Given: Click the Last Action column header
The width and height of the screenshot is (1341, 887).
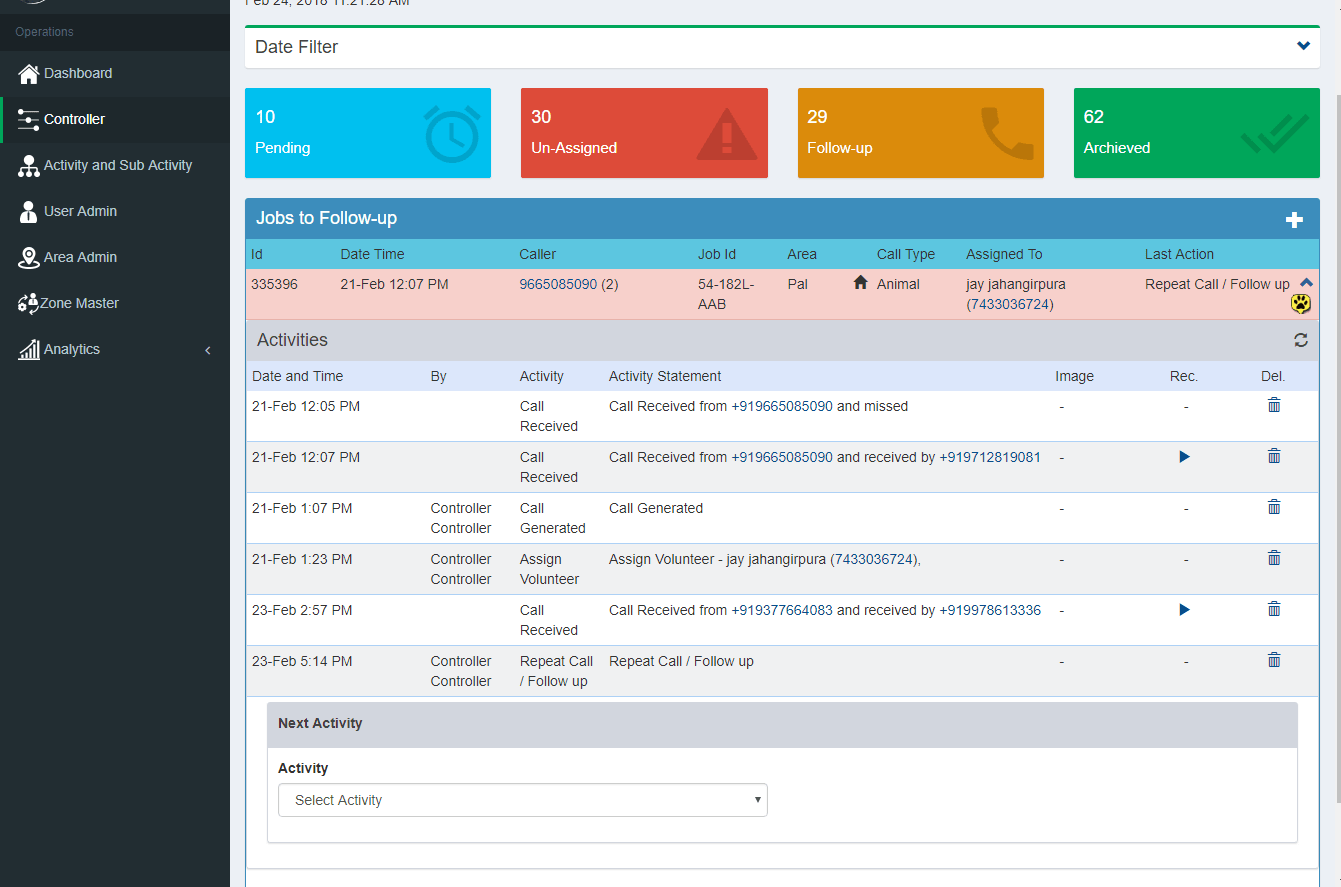Looking at the screenshot, I should pos(1180,254).
